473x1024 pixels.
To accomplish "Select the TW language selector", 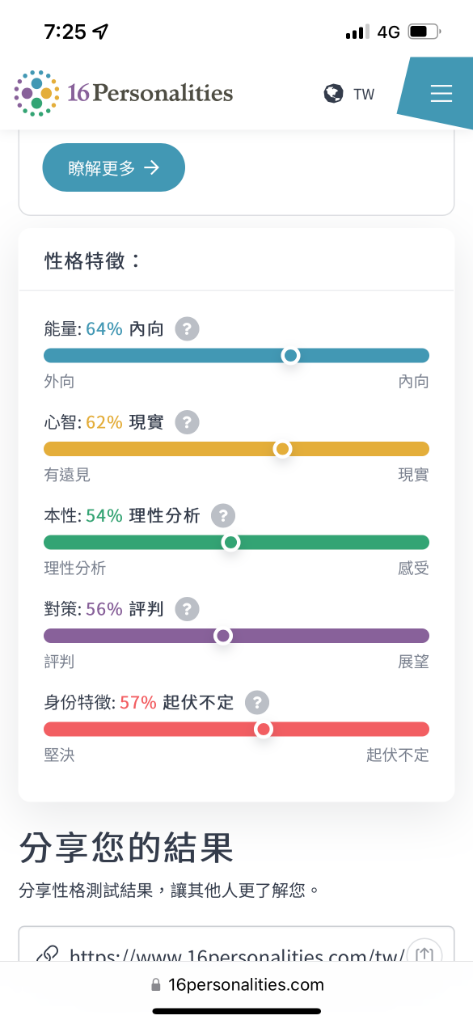I will pos(364,95).
